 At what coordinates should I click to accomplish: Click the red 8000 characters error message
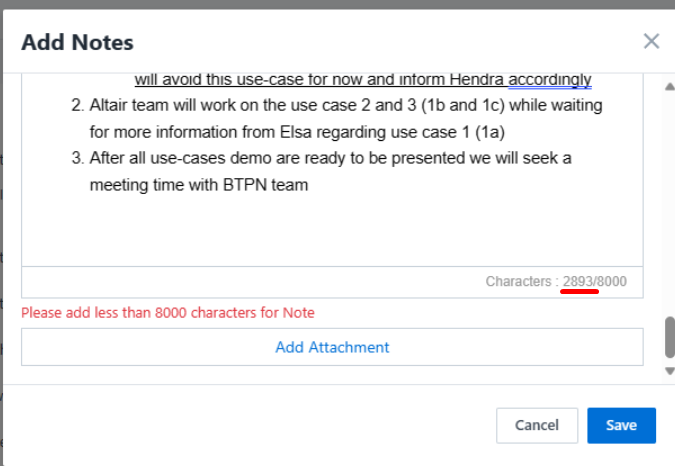tap(168, 312)
